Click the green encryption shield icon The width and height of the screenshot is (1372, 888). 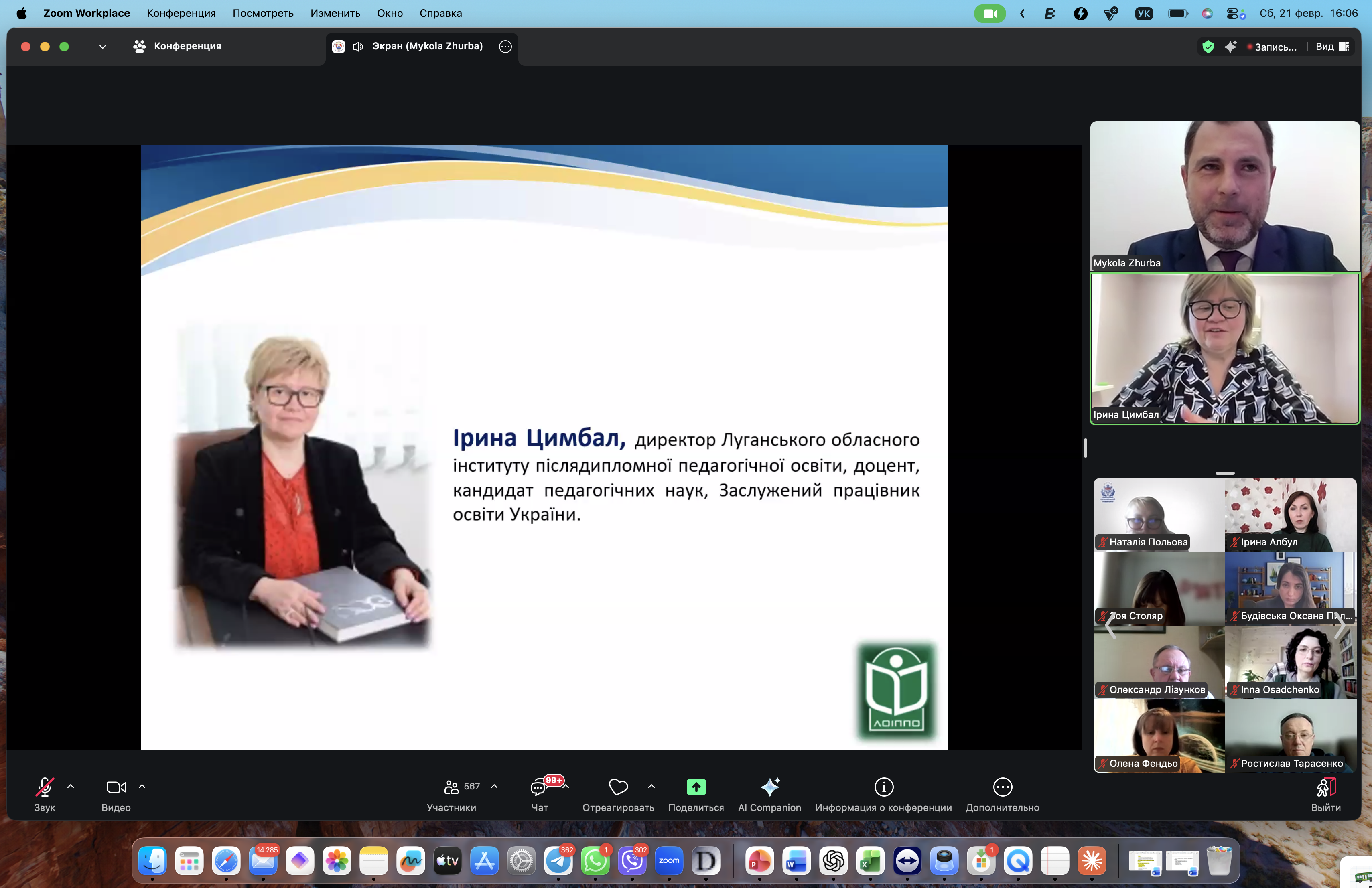(x=1208, y=47)
